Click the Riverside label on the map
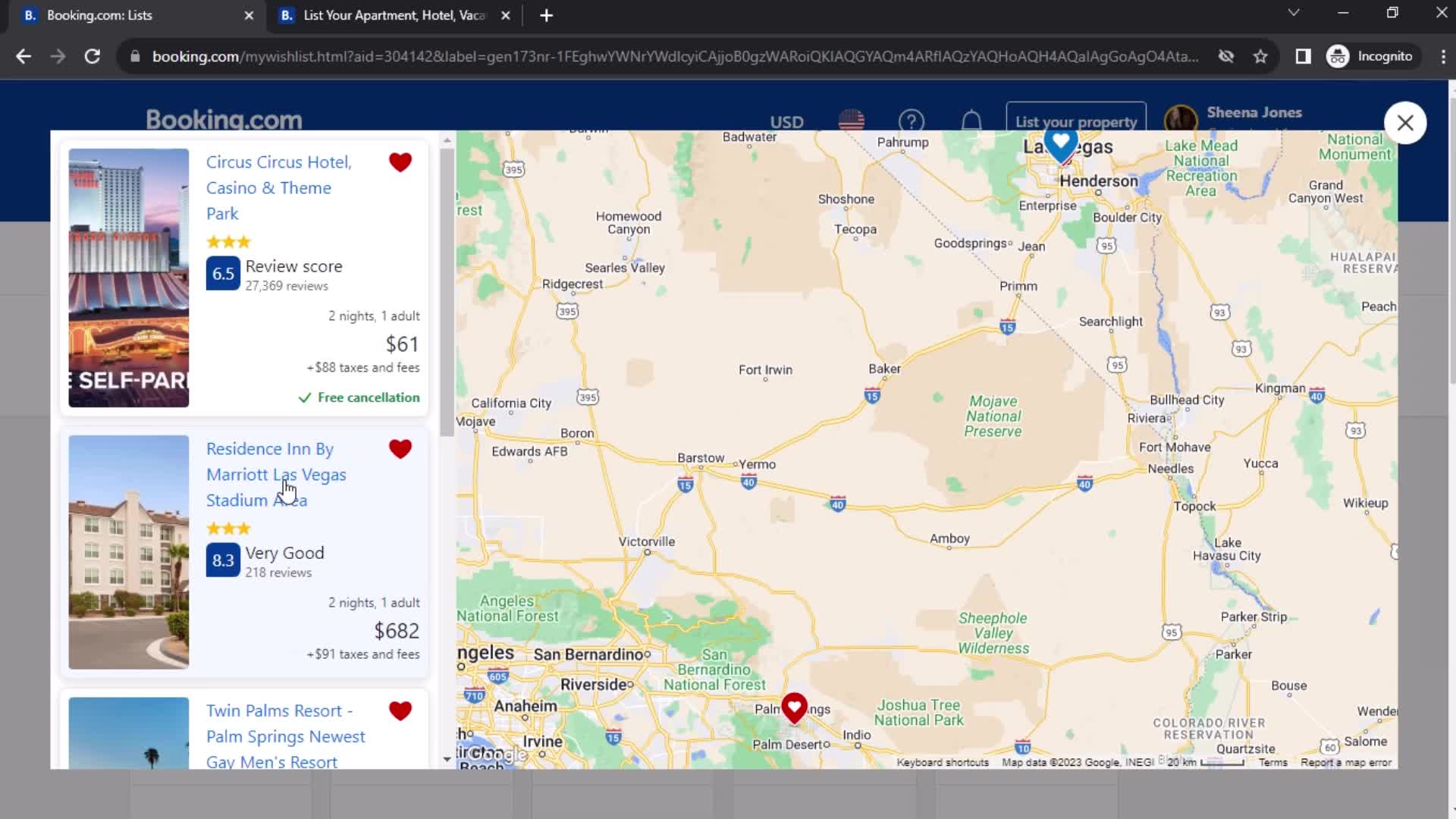The width and height of the screenshot is (1456, 819). pyautogui.click(x=594, y=685)
